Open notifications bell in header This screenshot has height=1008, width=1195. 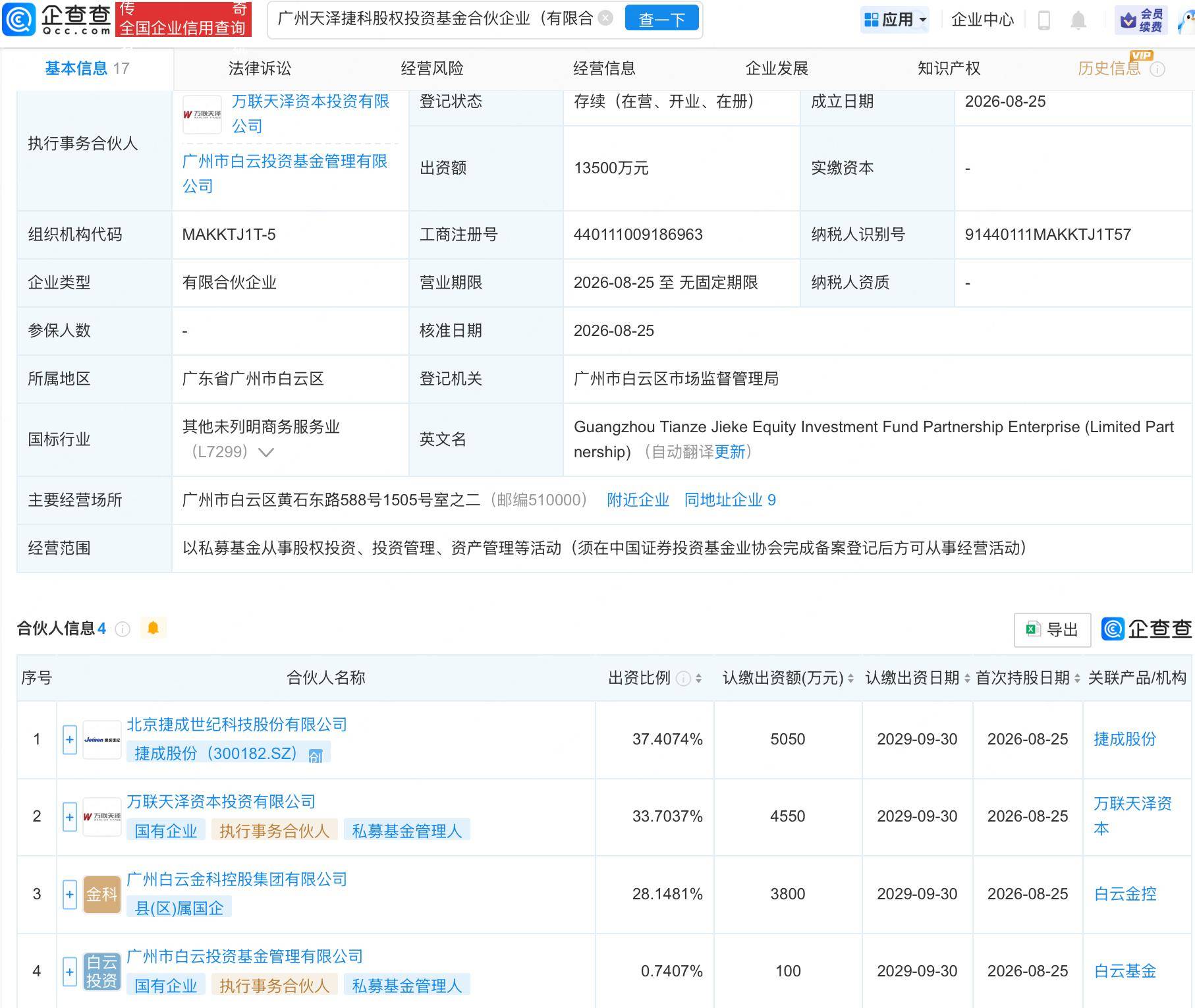pos(1078,20)
